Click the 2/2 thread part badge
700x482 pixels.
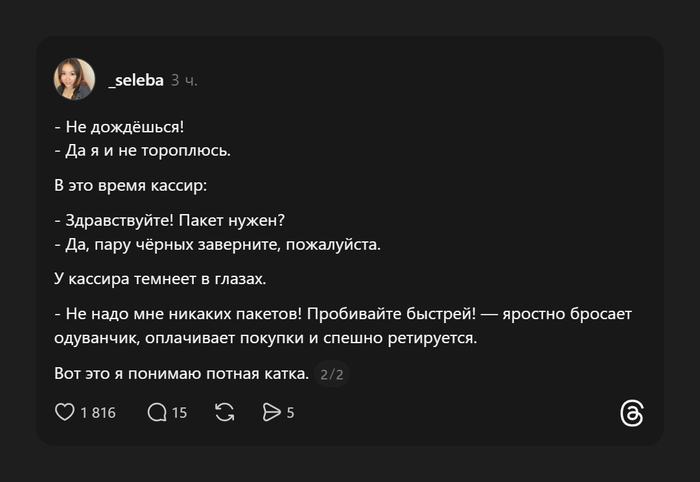pyautogui.click(x=331, y=375)
